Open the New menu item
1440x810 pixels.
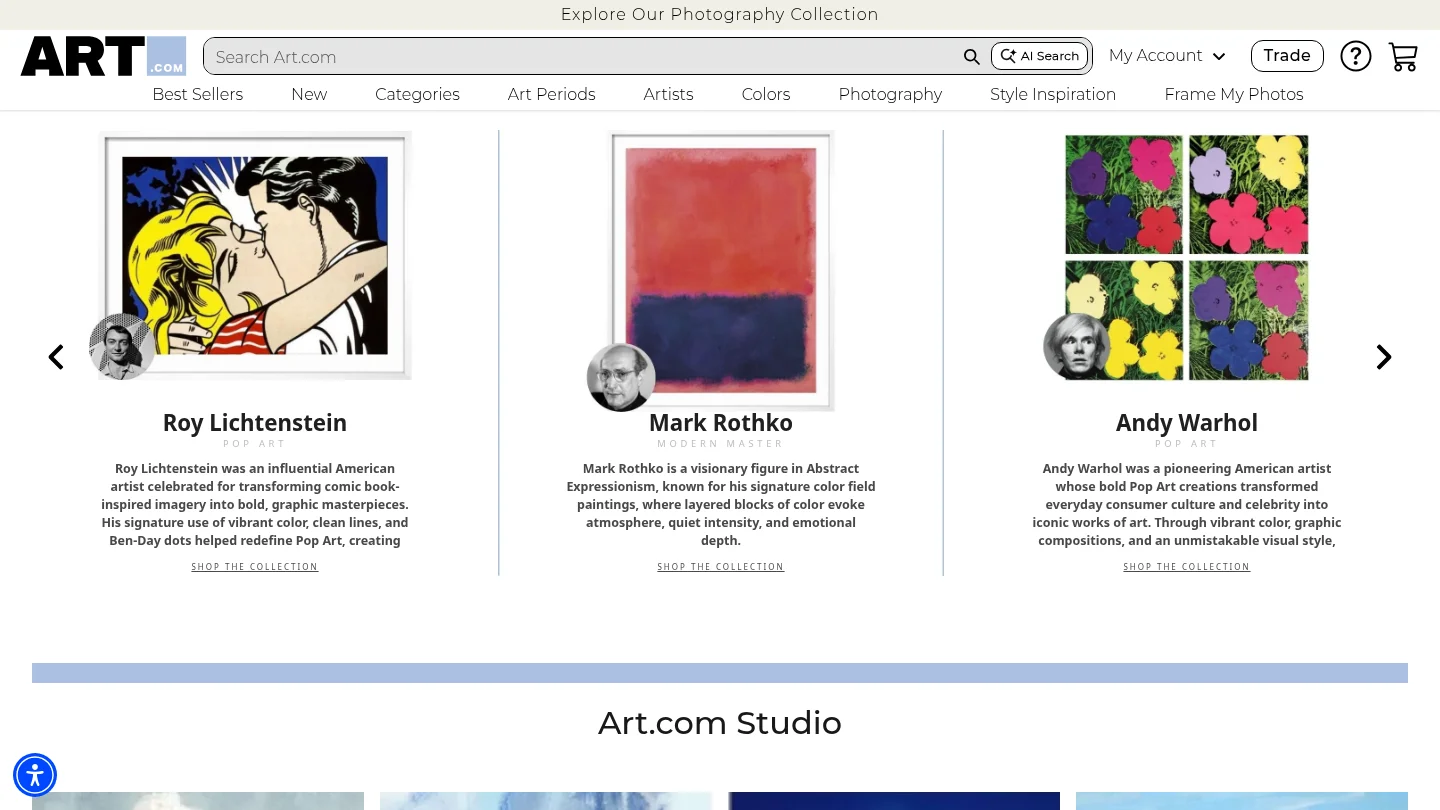pyautogui.click(x=309, y=94)
